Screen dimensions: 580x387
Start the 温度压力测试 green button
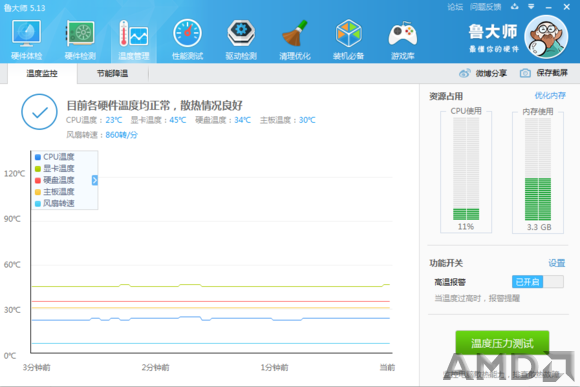[502, 343]
